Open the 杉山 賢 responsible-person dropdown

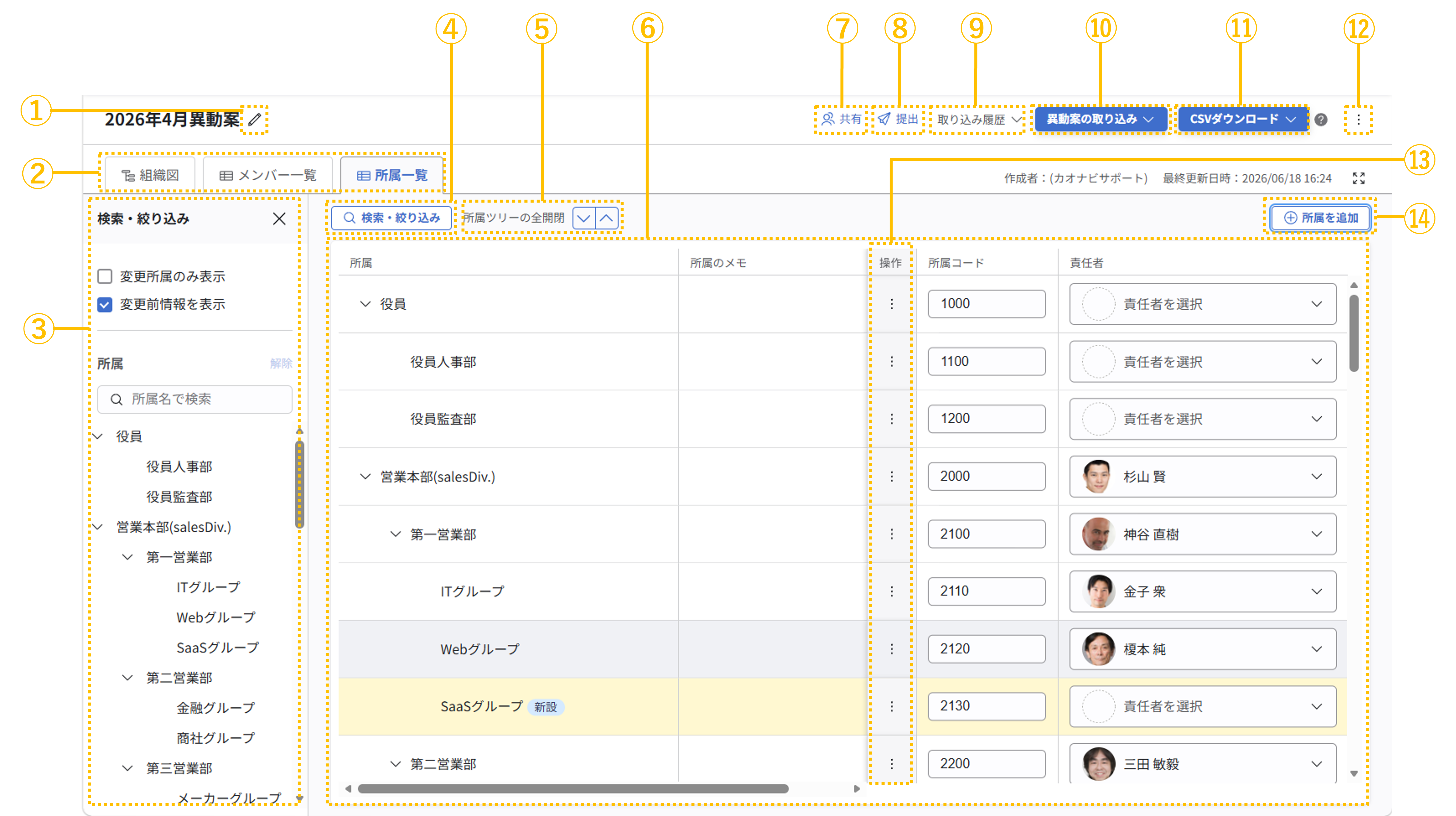coord(1203,476)
